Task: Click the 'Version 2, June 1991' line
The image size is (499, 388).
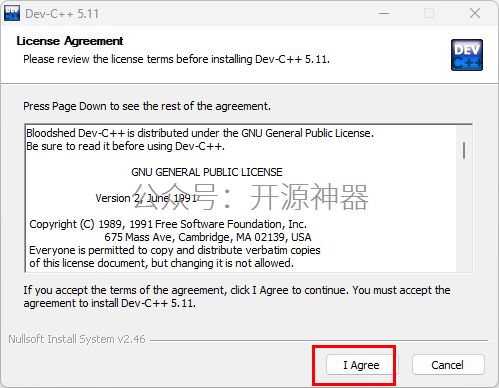Action: [146, 198]
